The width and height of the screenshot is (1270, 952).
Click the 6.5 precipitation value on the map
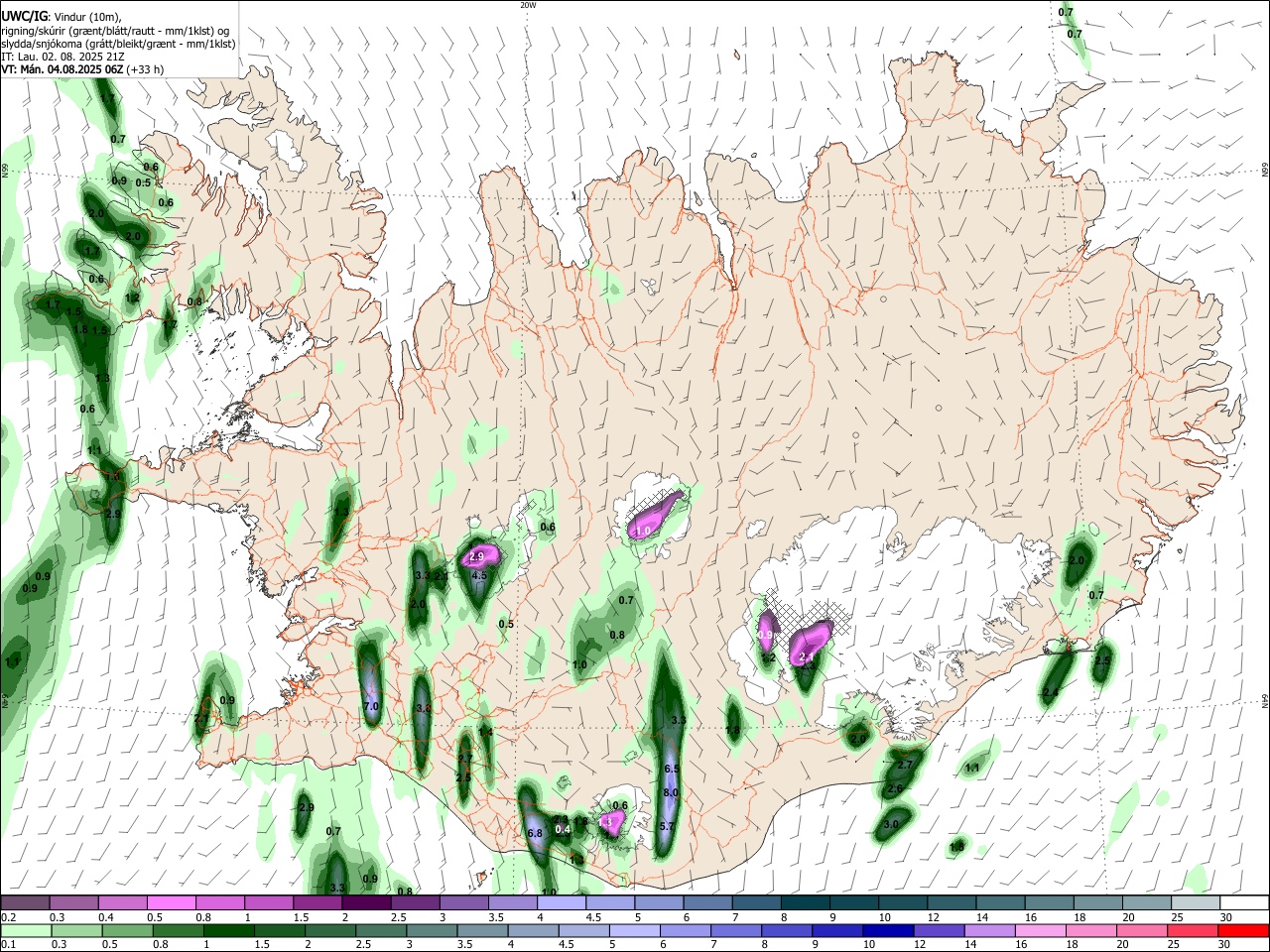[671, 769]
